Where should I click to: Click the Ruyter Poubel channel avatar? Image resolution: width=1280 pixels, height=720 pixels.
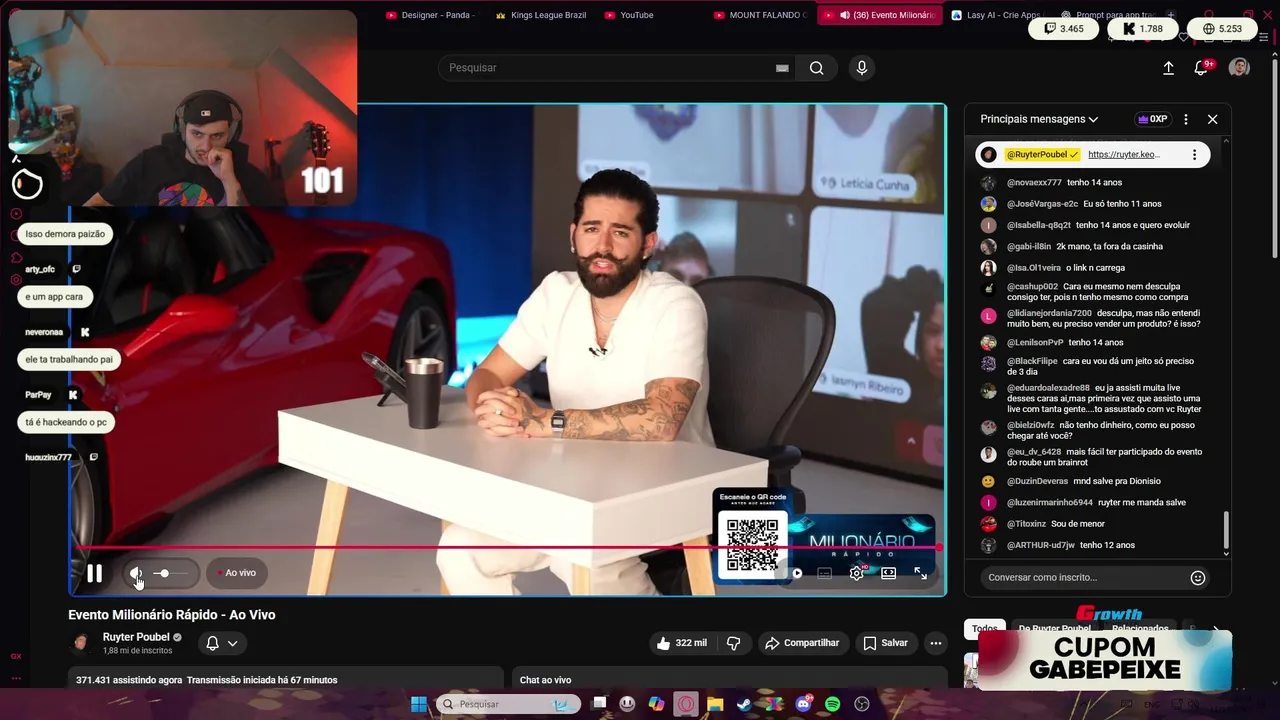pyautogui.click(x=81, y=643)
